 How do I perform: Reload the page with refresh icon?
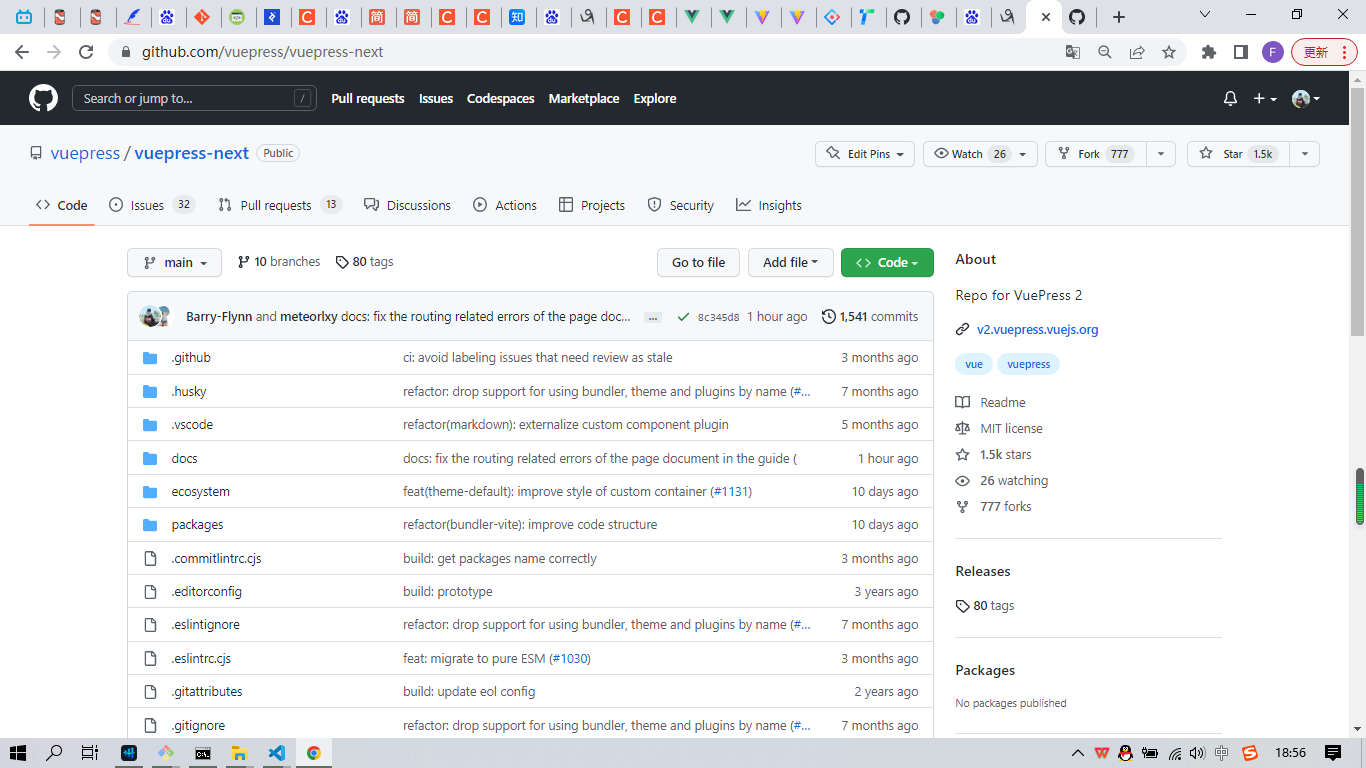tap(86, 52)
